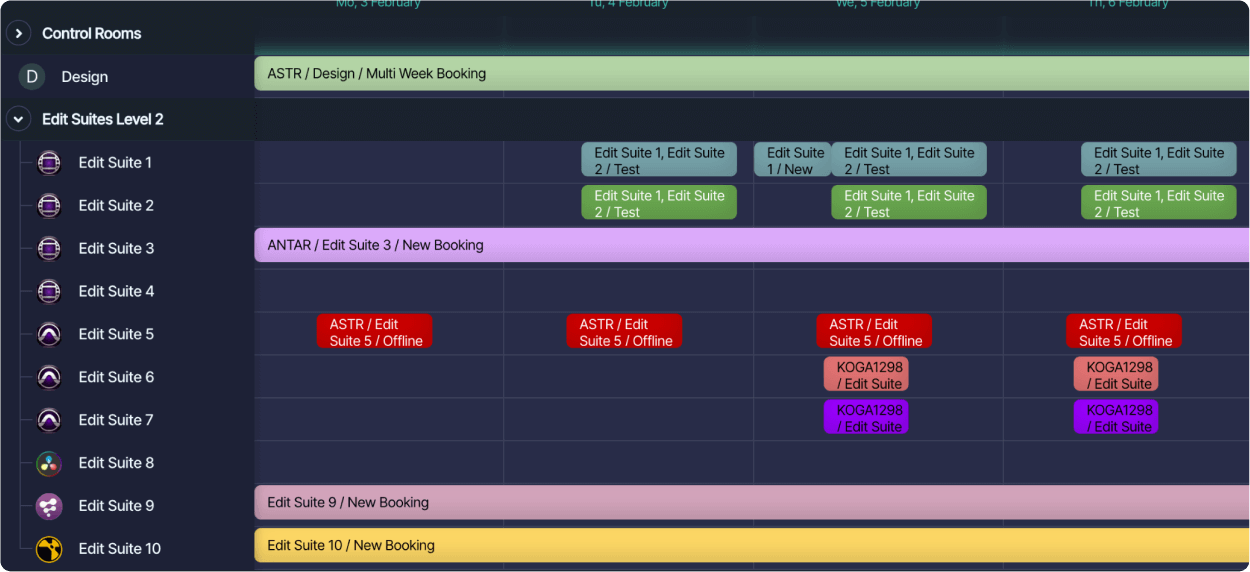Open Thursday's red ASTR Offline booking
This screenshot has height=572, width=1250.
[1124, 332]
